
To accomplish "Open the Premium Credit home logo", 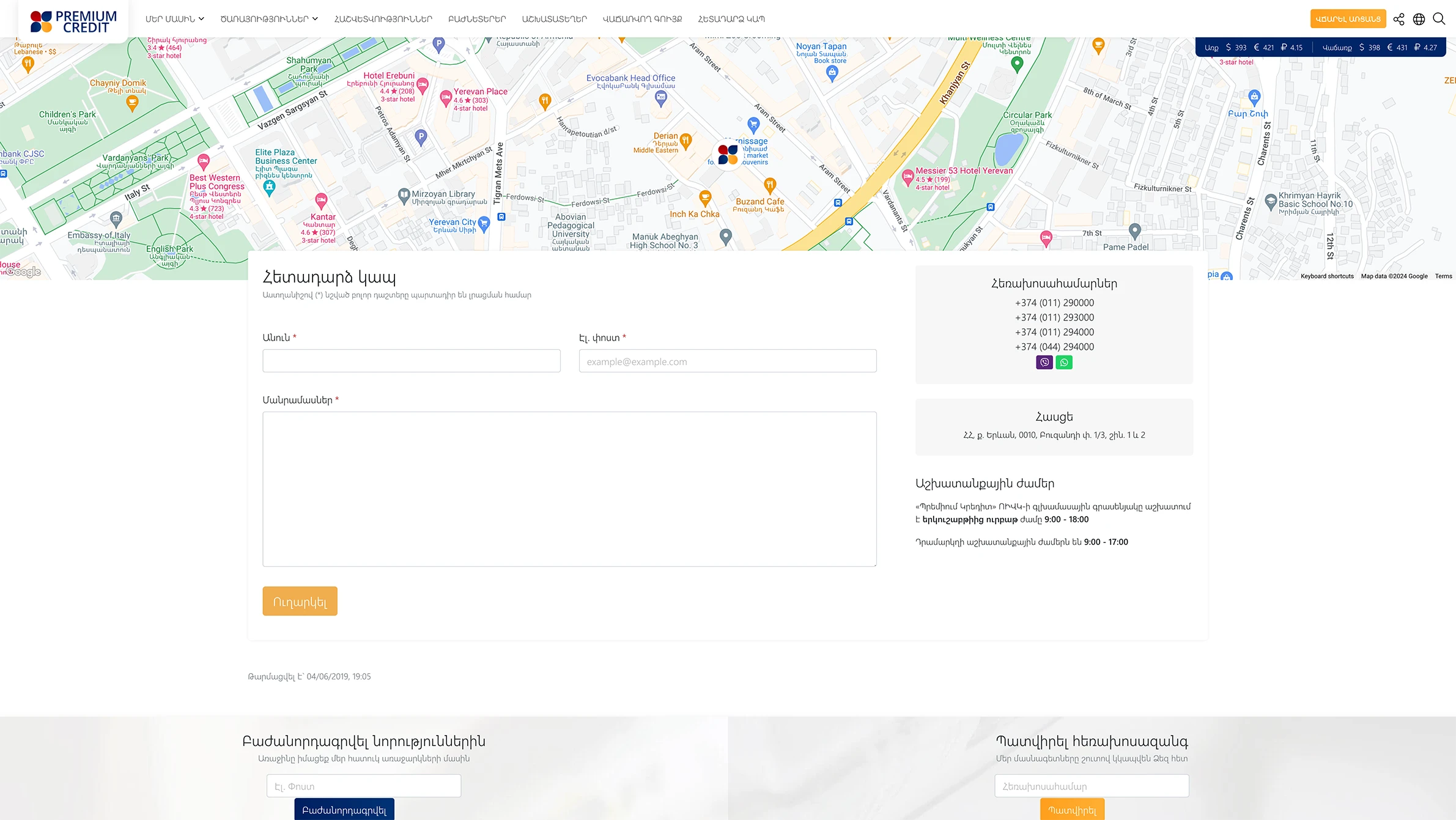I will (73, 21).
